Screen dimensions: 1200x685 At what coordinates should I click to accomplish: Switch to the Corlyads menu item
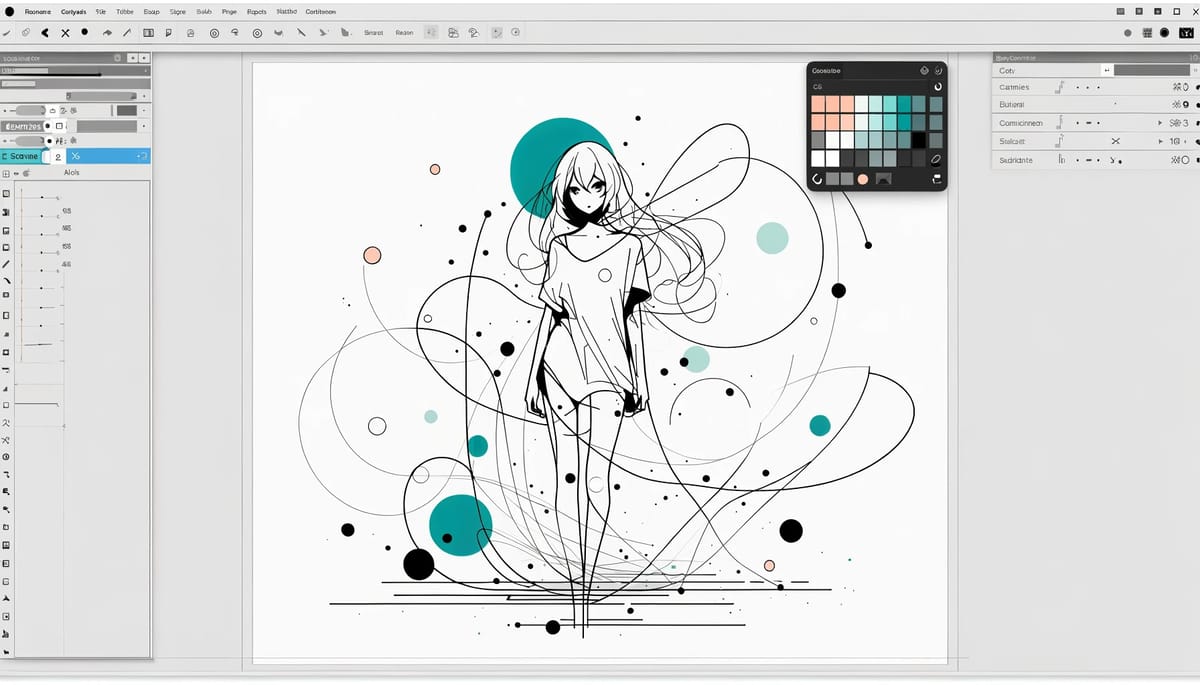tap(72, 11)
